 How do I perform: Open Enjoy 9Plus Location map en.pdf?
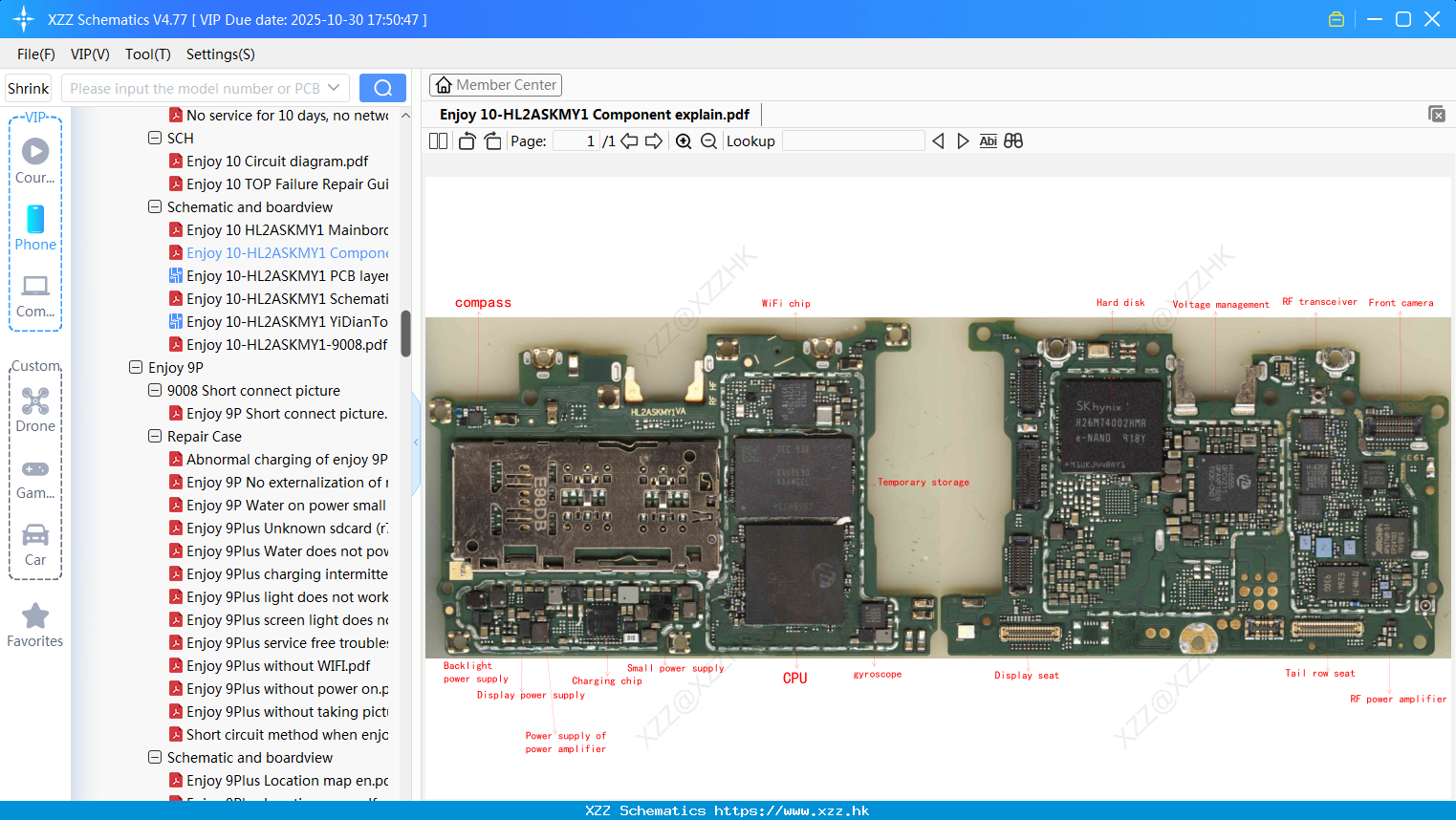(279, 780)
